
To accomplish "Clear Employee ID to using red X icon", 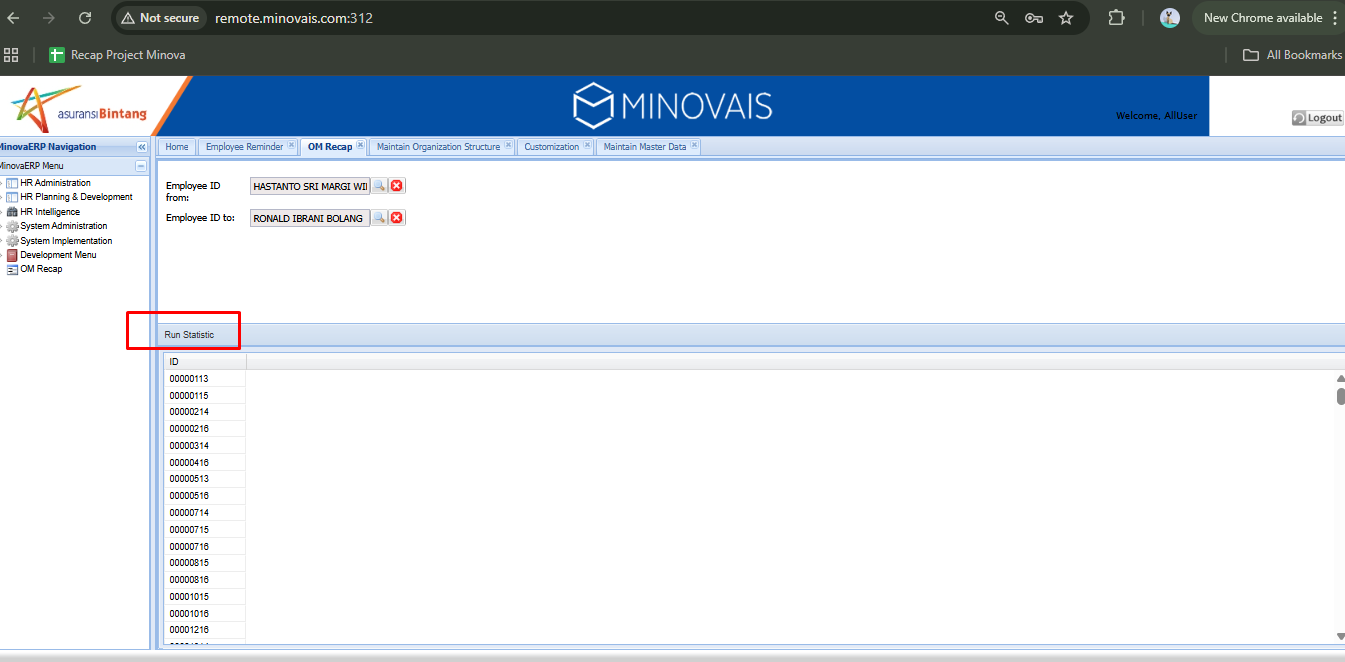I will pos(397,218).
